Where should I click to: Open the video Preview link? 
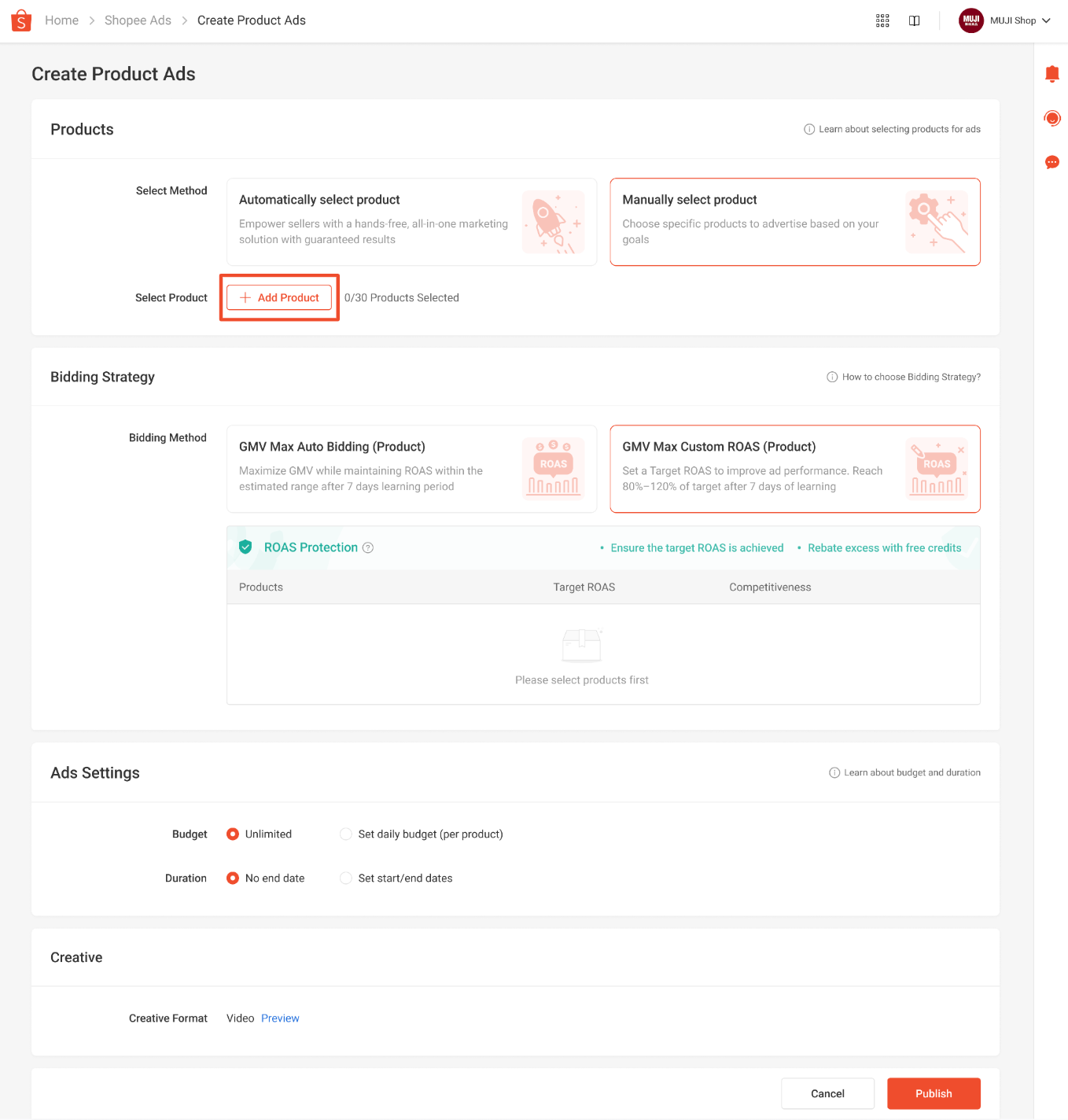[x=280, y=1018]
